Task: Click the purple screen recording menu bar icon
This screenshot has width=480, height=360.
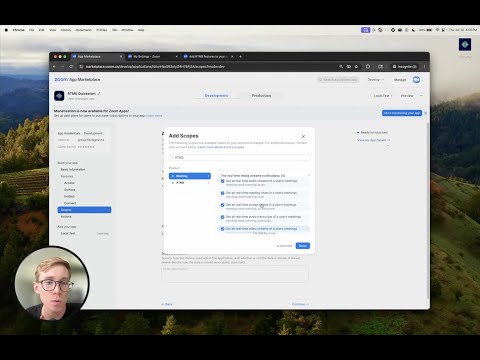Action: pos(365,30)
